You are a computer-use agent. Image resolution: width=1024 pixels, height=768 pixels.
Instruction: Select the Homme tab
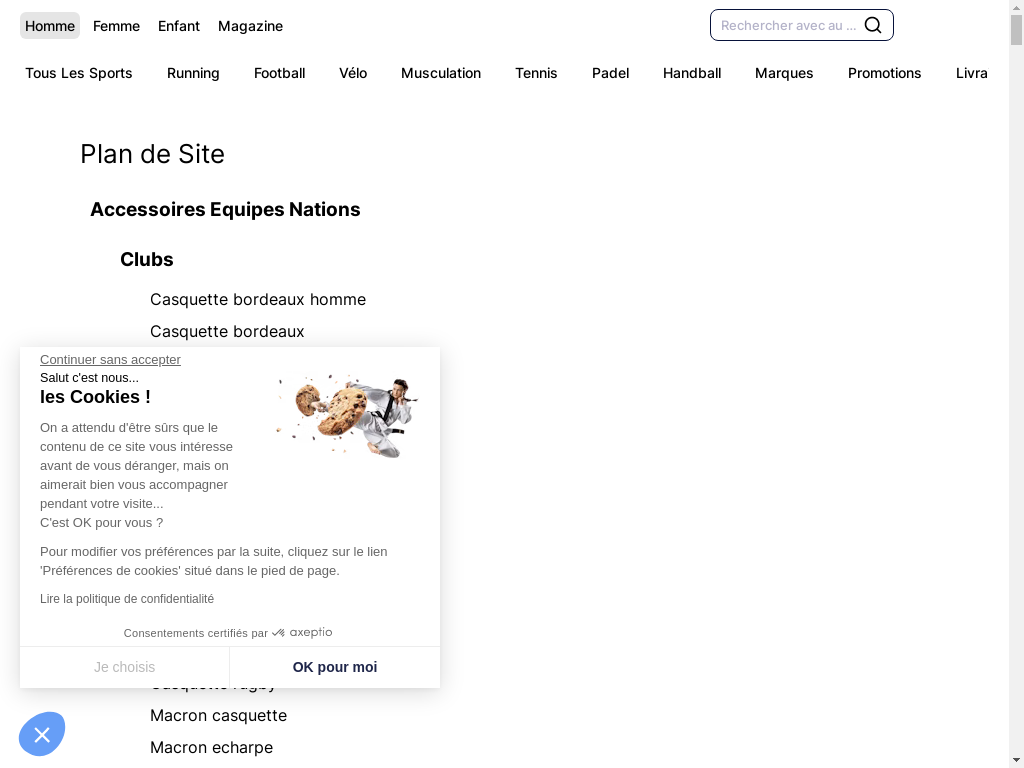tap(50, 26)
